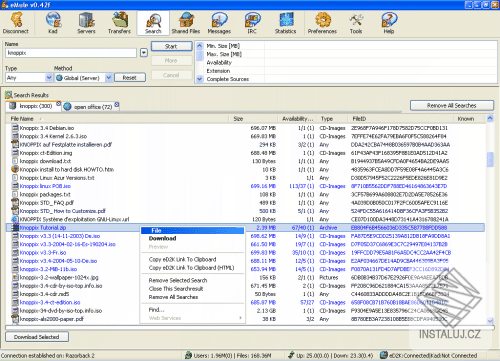
Task: Choose Remove All Searches in context menu
Action: point(193,297)
